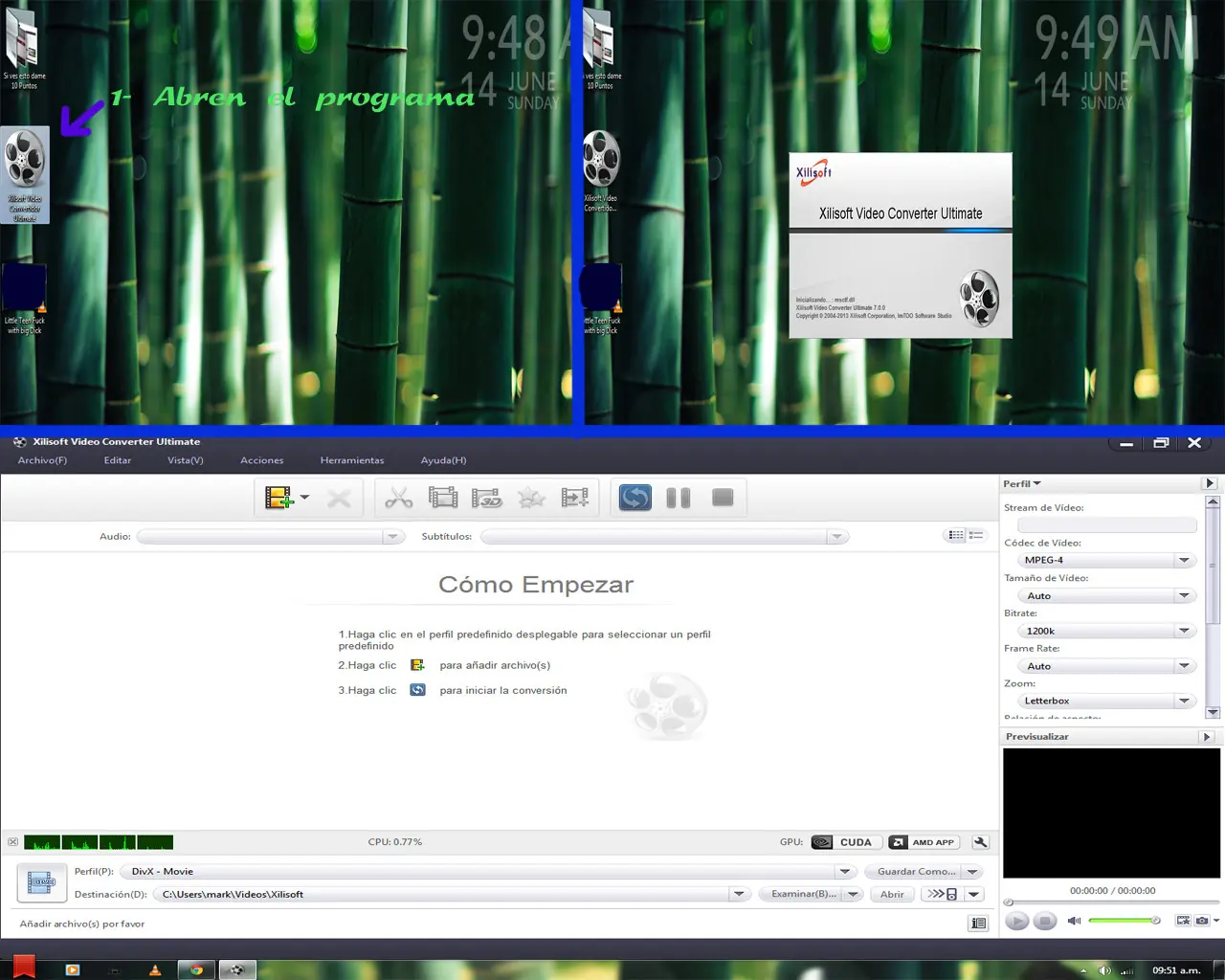
Task: Click the preview seek slider
Action: click(1112, 902)
